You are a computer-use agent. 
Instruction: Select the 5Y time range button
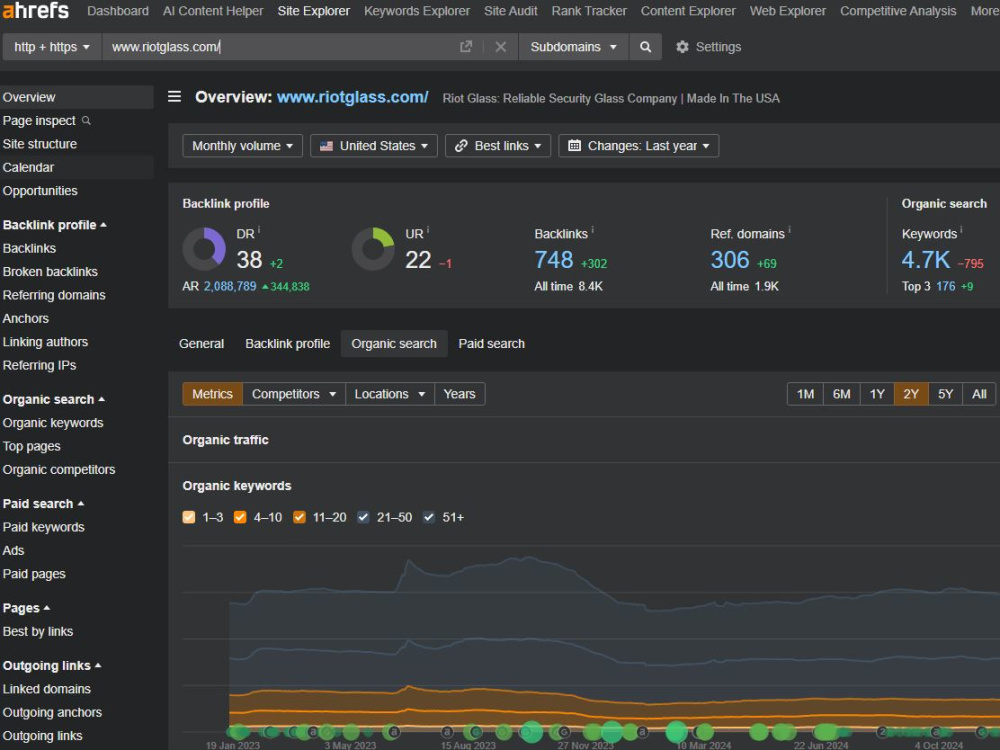tap(945, 394)
